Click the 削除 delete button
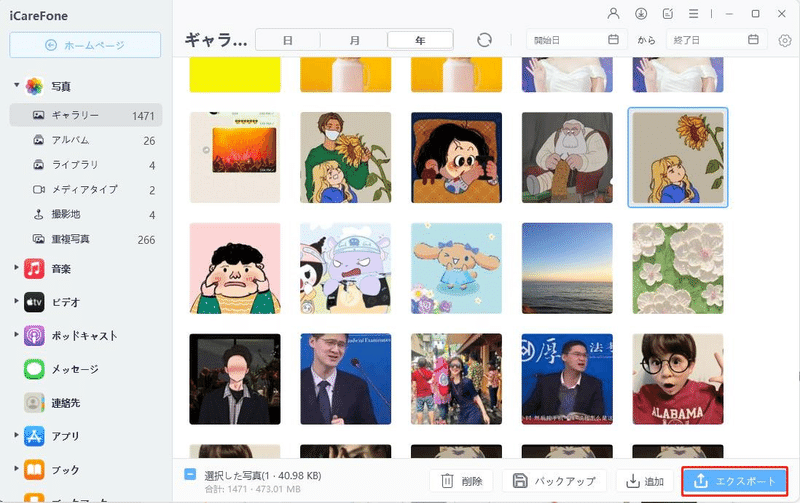 coord(461,481)
